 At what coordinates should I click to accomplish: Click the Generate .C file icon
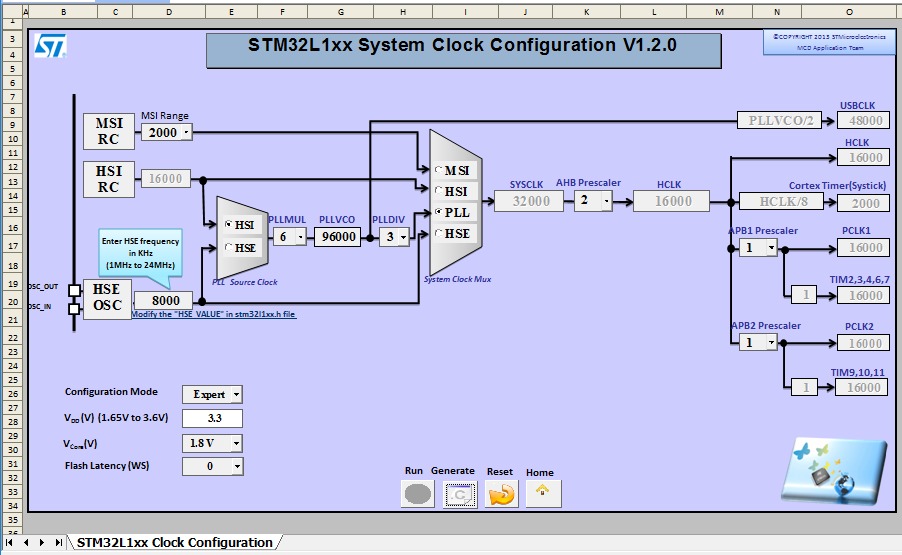tap(460, 494)
